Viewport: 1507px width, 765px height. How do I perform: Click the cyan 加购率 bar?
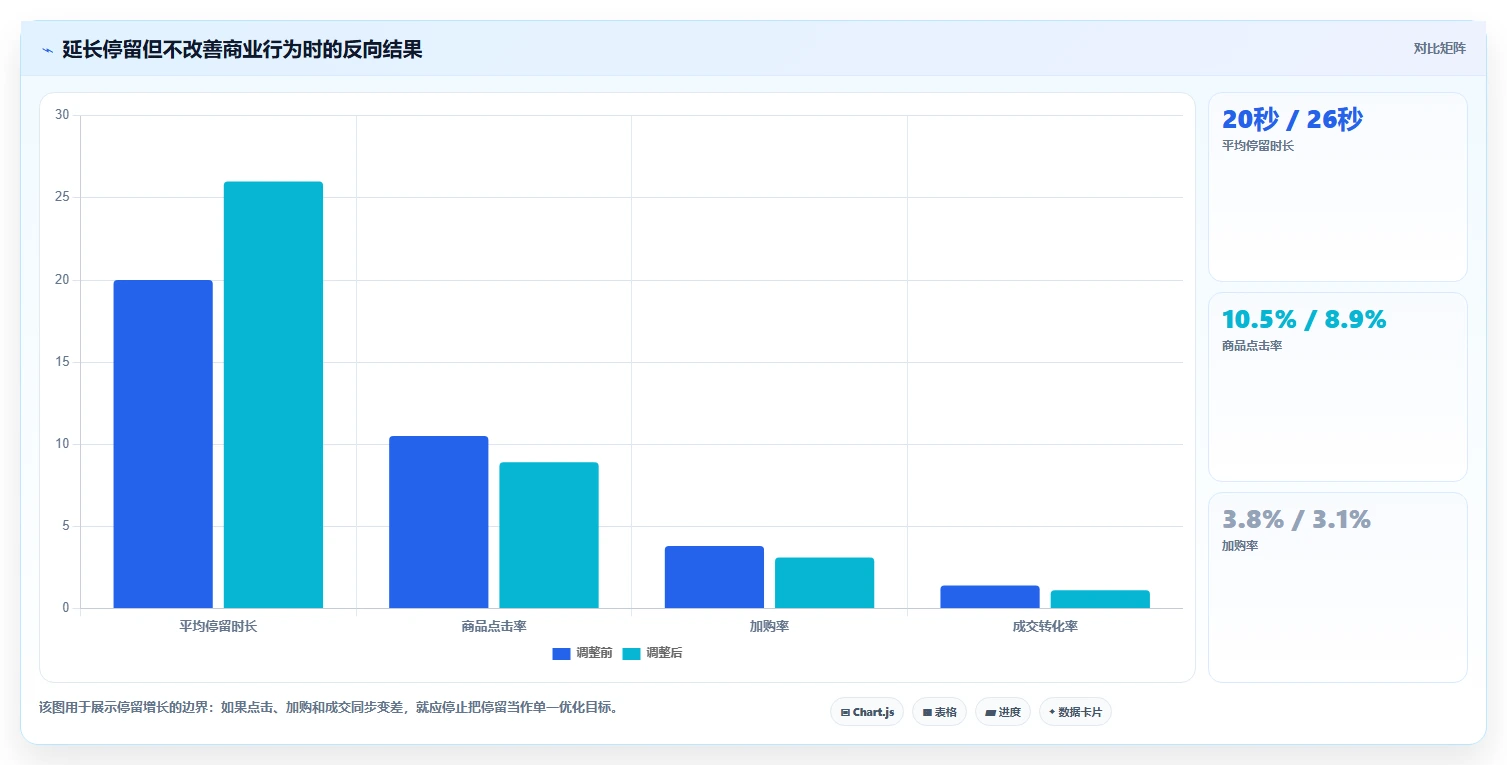tap(824, 583)
